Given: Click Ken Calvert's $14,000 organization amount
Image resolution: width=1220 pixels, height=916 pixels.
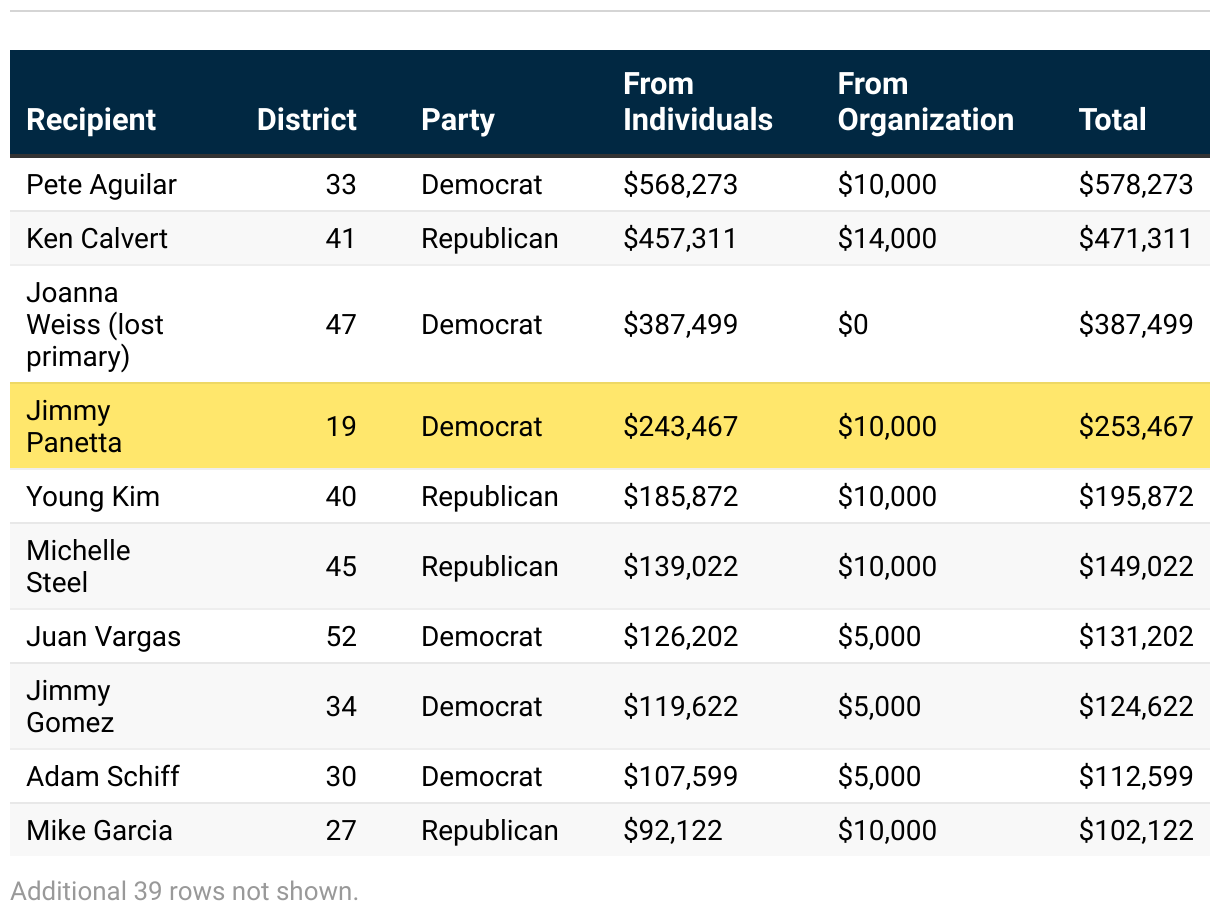Looking at the screenshot, I should (x=887, y=239).
